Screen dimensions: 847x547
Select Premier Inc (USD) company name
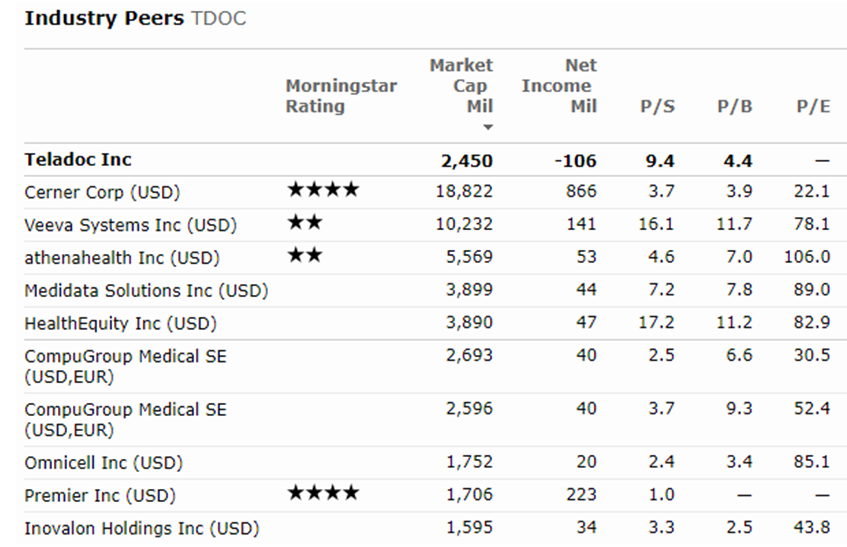coord(99,496)
